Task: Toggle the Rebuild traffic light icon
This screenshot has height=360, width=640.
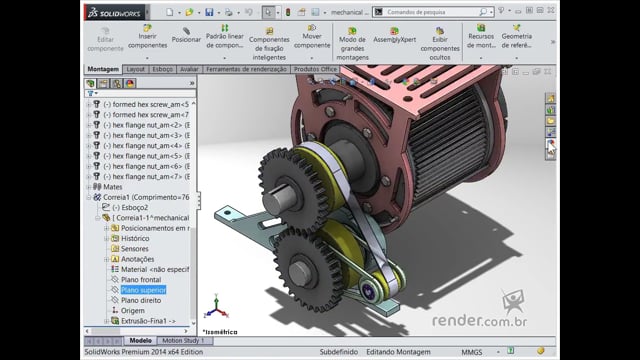Action: tap(288, 12)
